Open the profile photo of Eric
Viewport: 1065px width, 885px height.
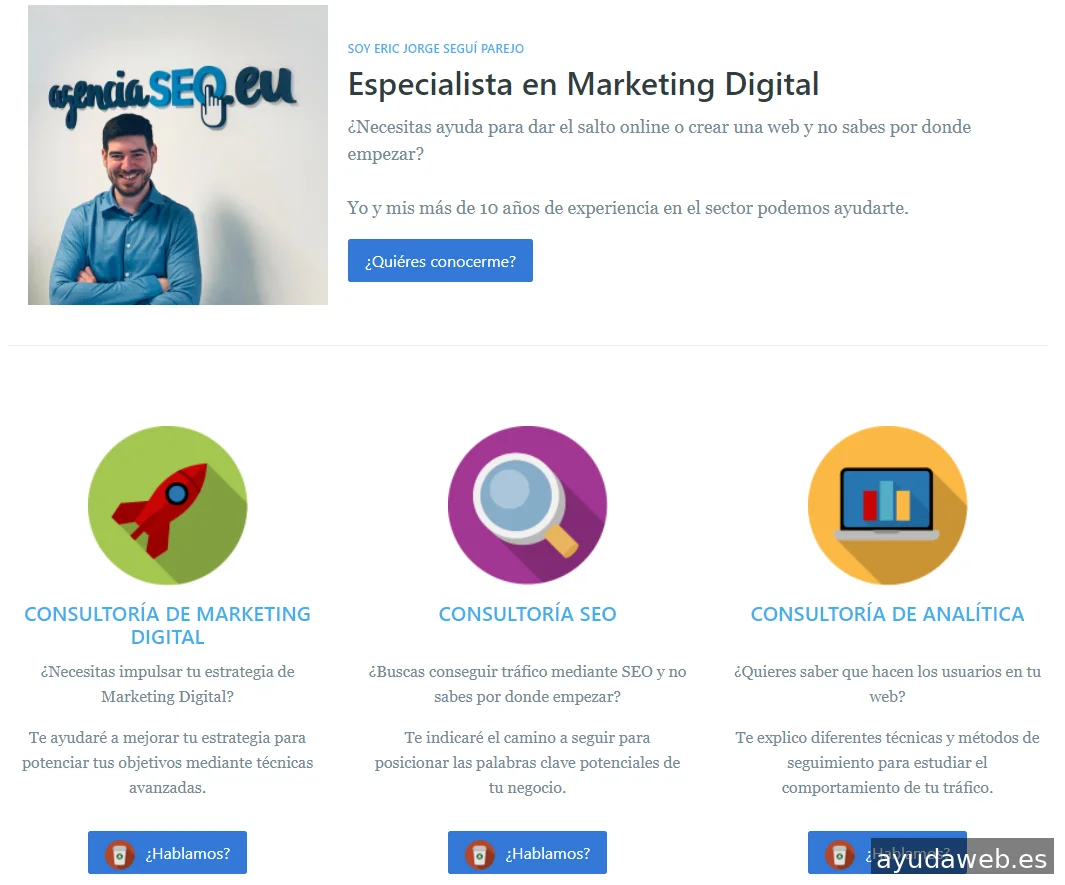[x=178, y=155]
